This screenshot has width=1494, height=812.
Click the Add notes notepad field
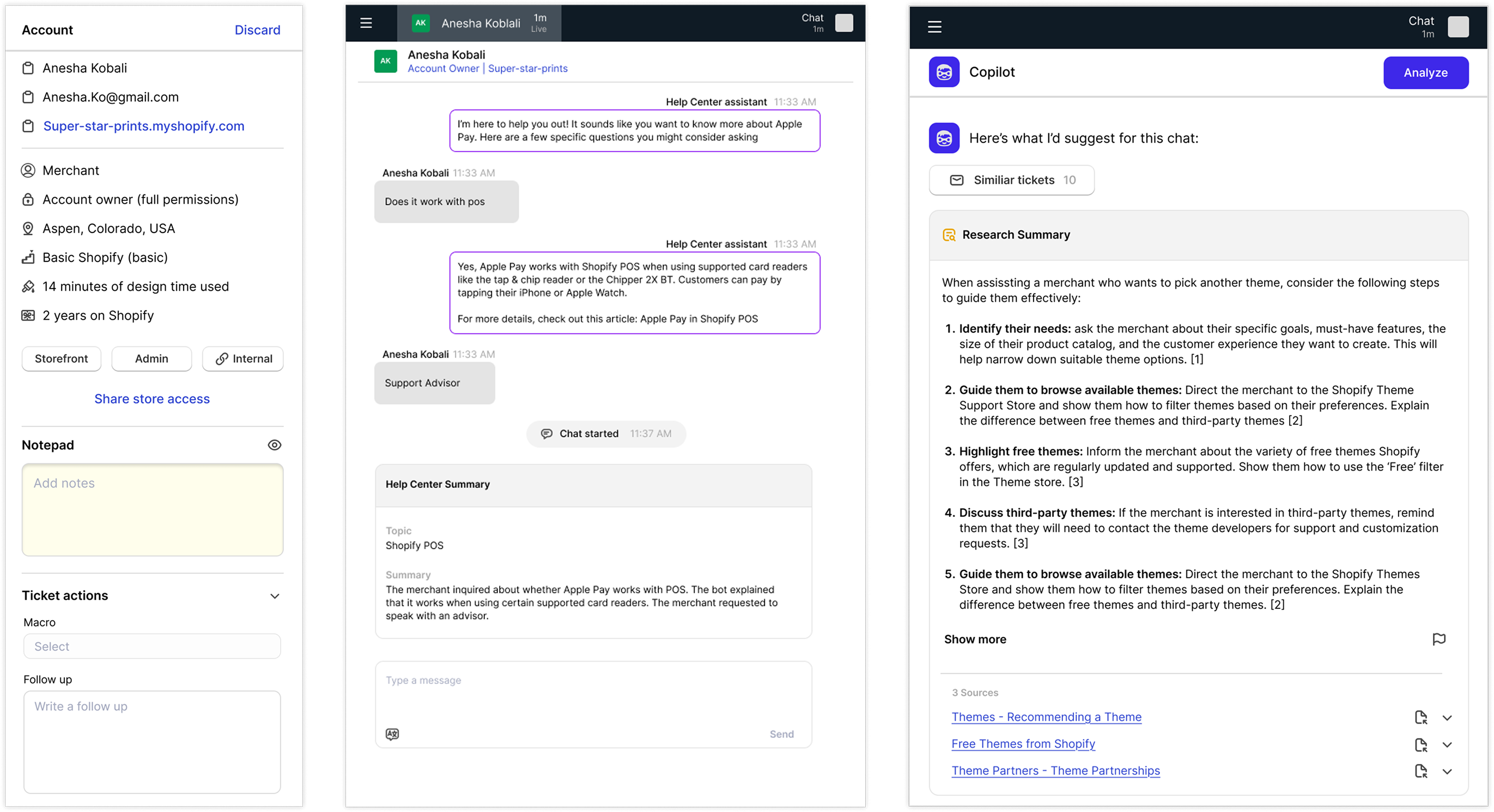153,509
